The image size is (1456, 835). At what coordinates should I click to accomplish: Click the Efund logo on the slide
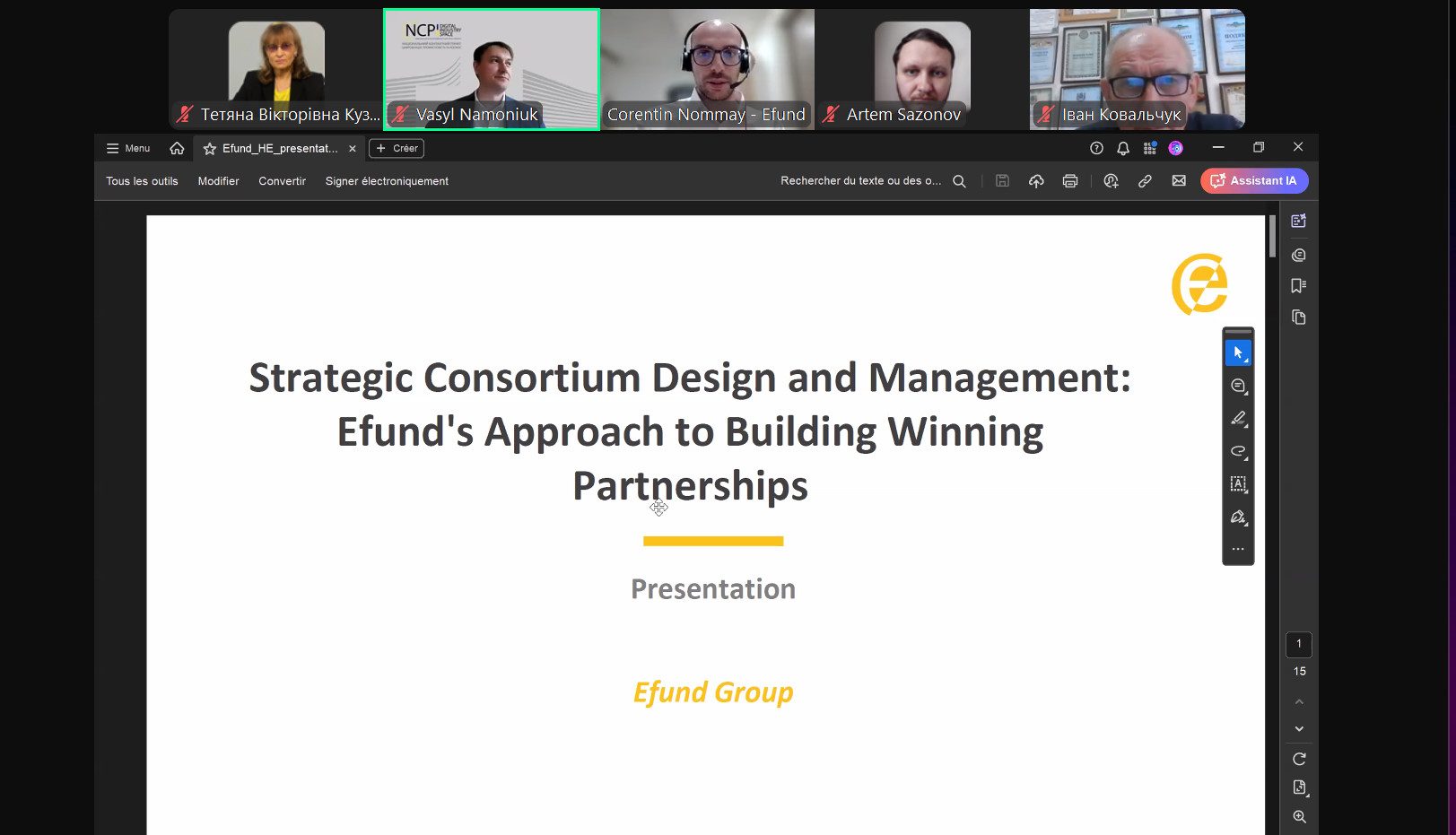1199,284
